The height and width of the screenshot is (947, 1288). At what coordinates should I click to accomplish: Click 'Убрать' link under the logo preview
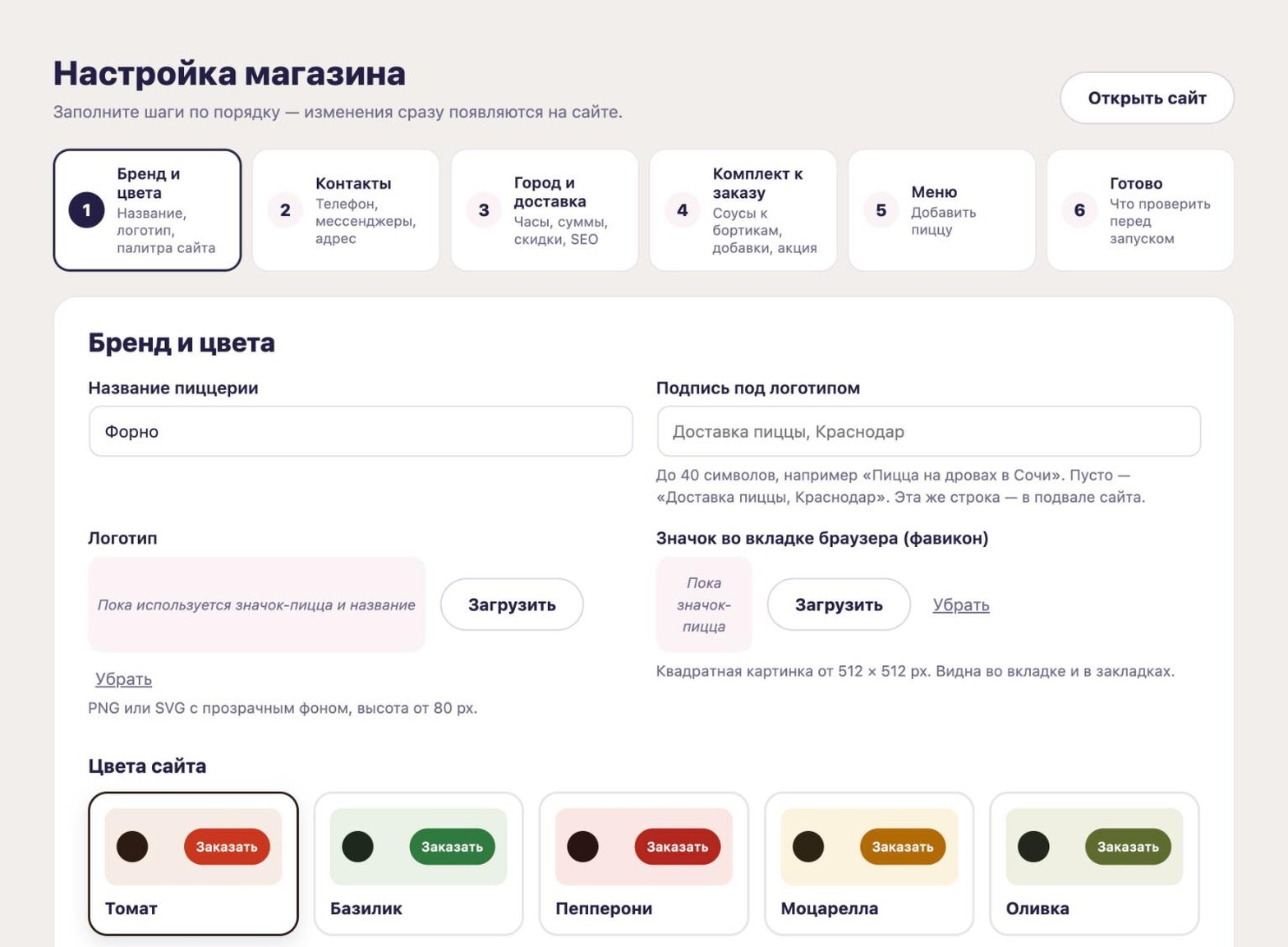click(x=123, y=679)
